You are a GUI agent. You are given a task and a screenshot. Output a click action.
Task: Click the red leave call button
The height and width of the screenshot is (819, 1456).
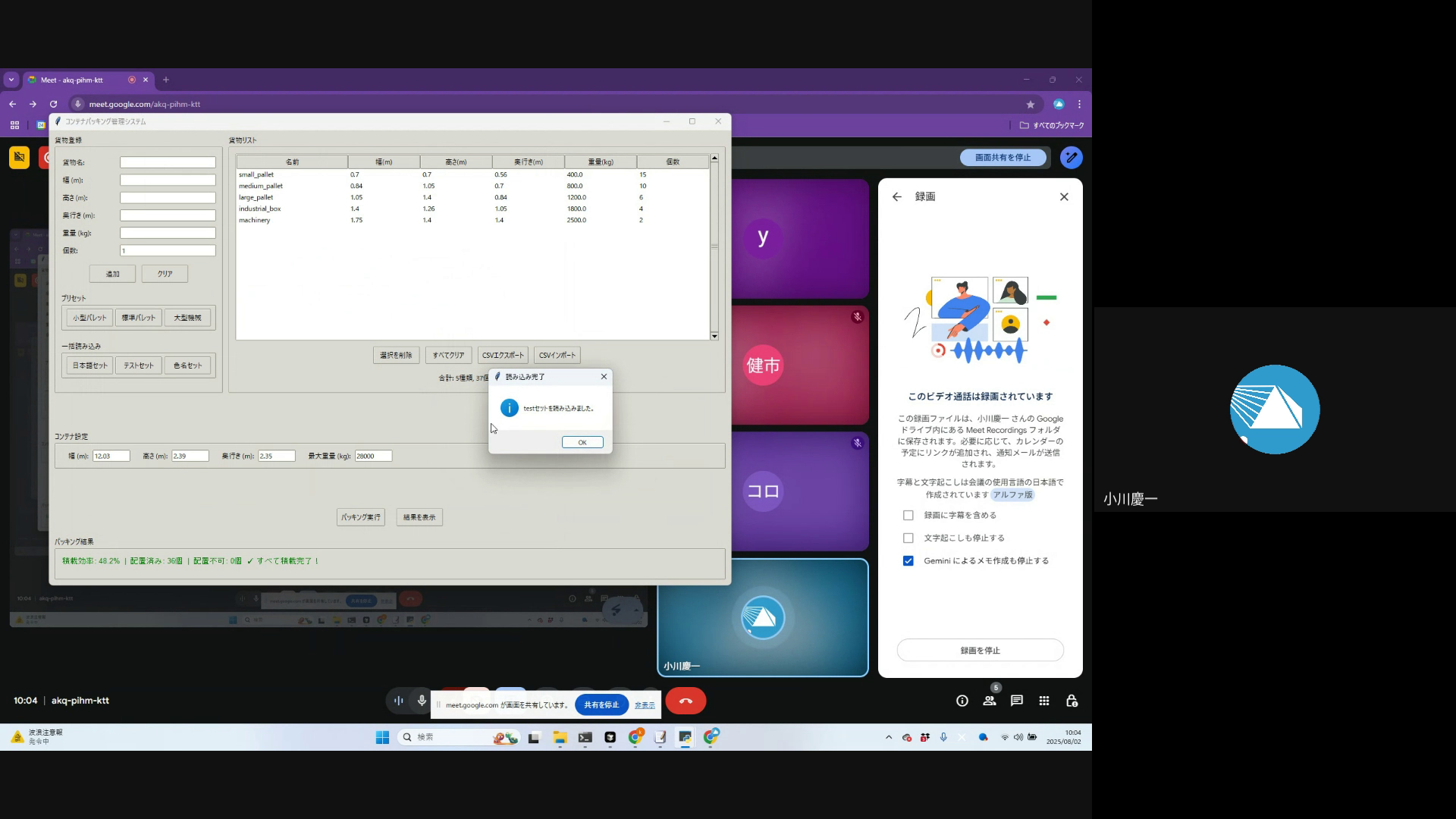(686, 701)
